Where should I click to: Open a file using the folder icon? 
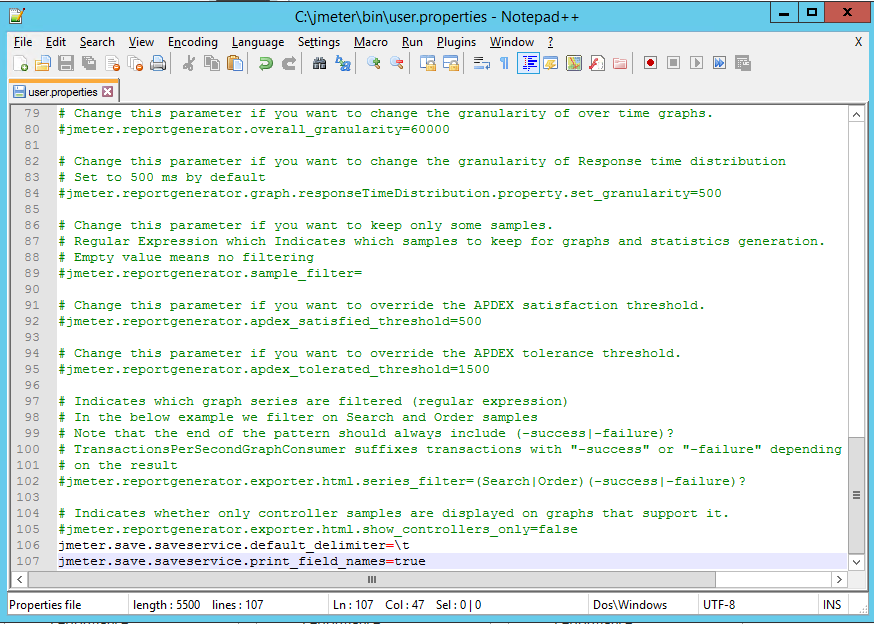point(43,64)
